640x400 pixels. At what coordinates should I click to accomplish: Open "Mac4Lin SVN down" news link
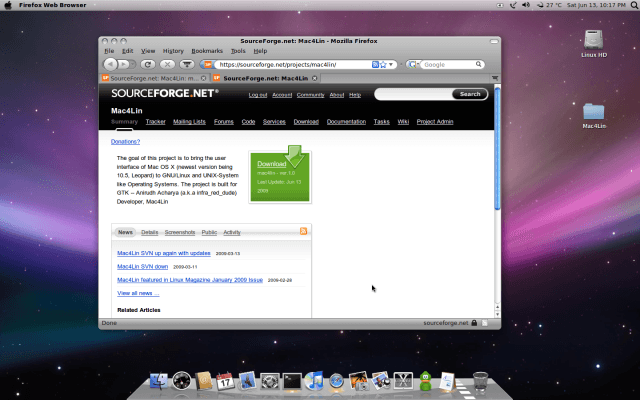tap(142, 267)
